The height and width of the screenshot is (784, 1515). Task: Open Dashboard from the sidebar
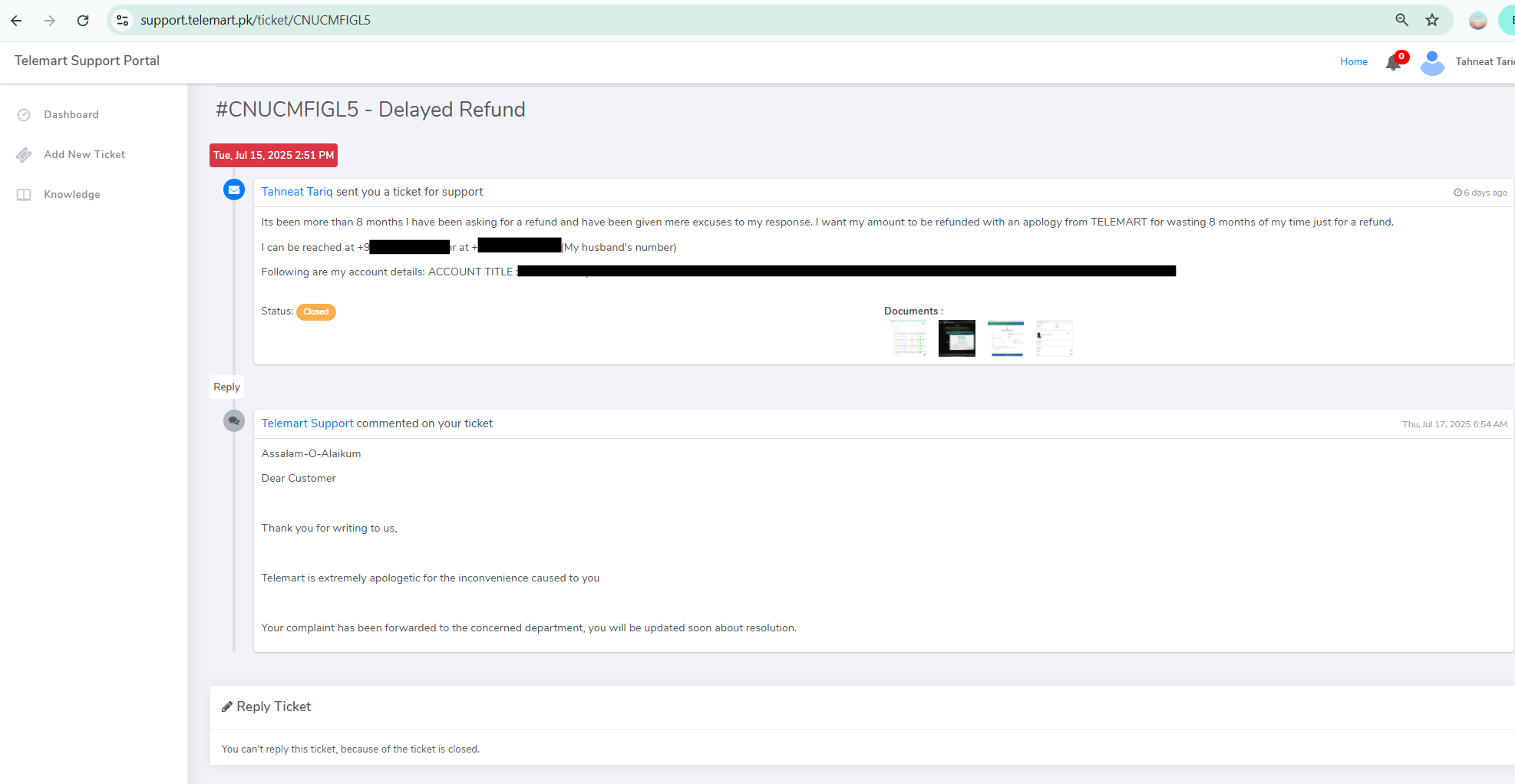point(71,114)
